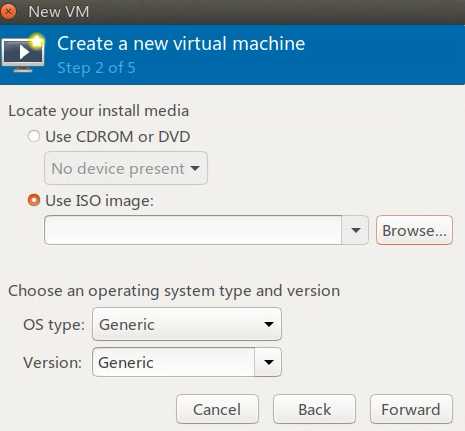The image size is (465, 431).
Task: Expand the Version combo box arrow
Action: click(x=268, y=362)
